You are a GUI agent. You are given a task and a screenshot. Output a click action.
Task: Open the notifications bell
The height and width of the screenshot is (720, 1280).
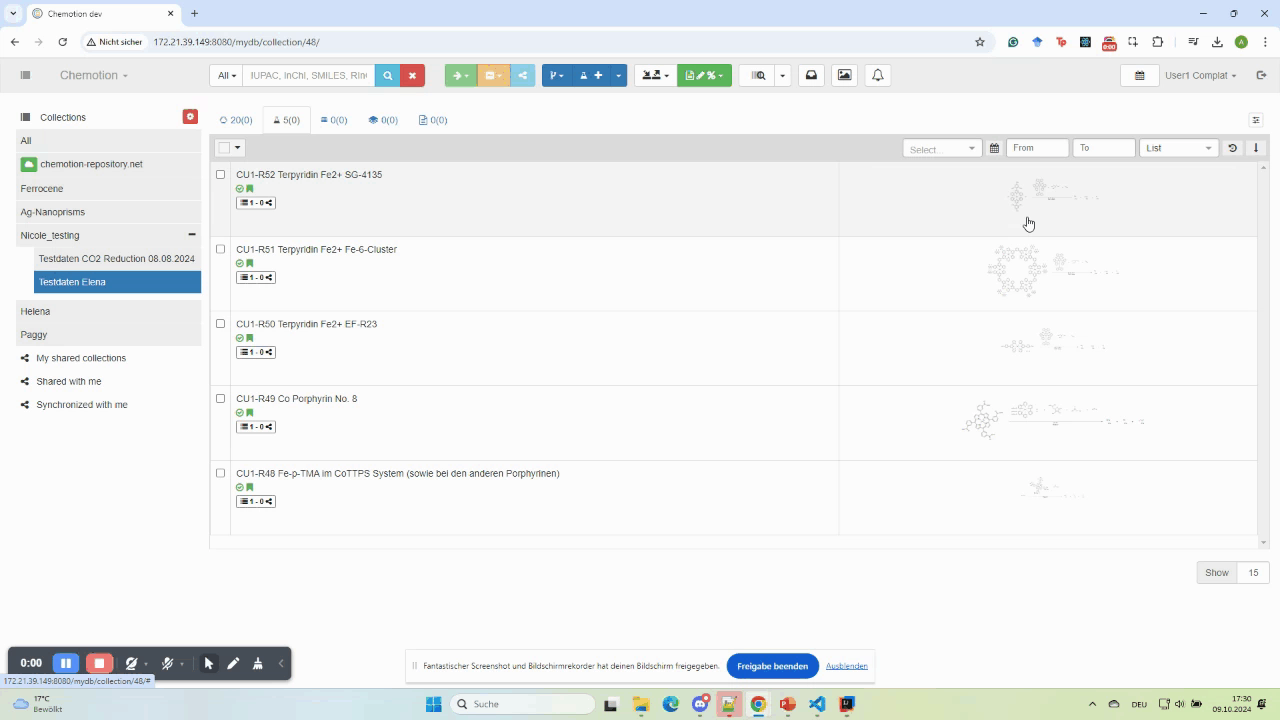[878, 75]
